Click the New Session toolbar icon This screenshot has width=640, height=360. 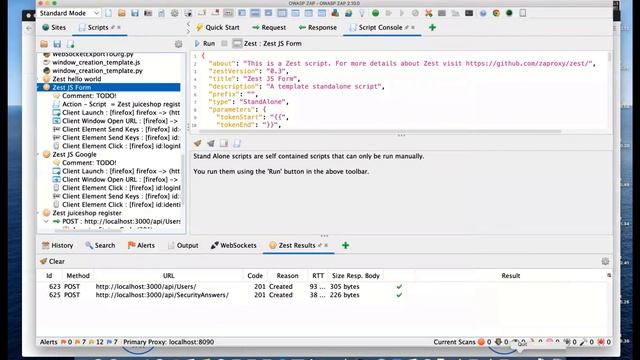109,13
